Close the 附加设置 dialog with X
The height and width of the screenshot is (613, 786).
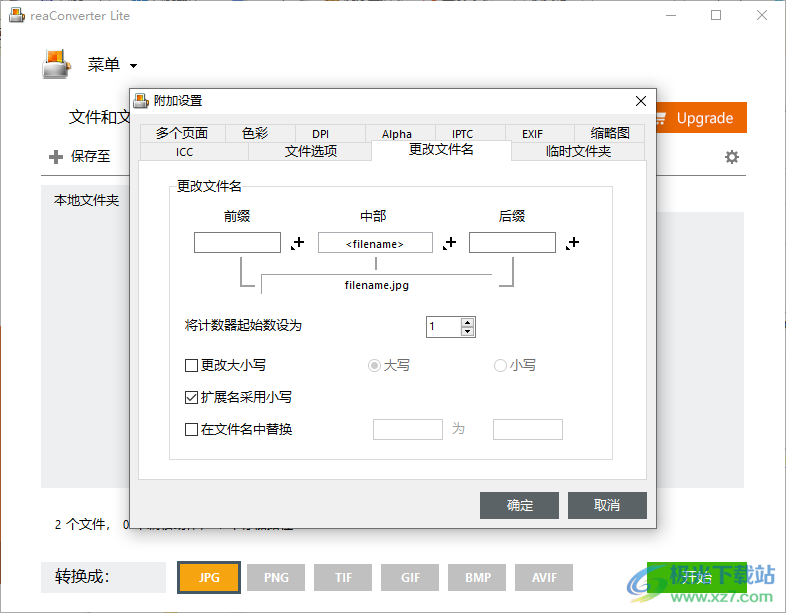(641, 101)
